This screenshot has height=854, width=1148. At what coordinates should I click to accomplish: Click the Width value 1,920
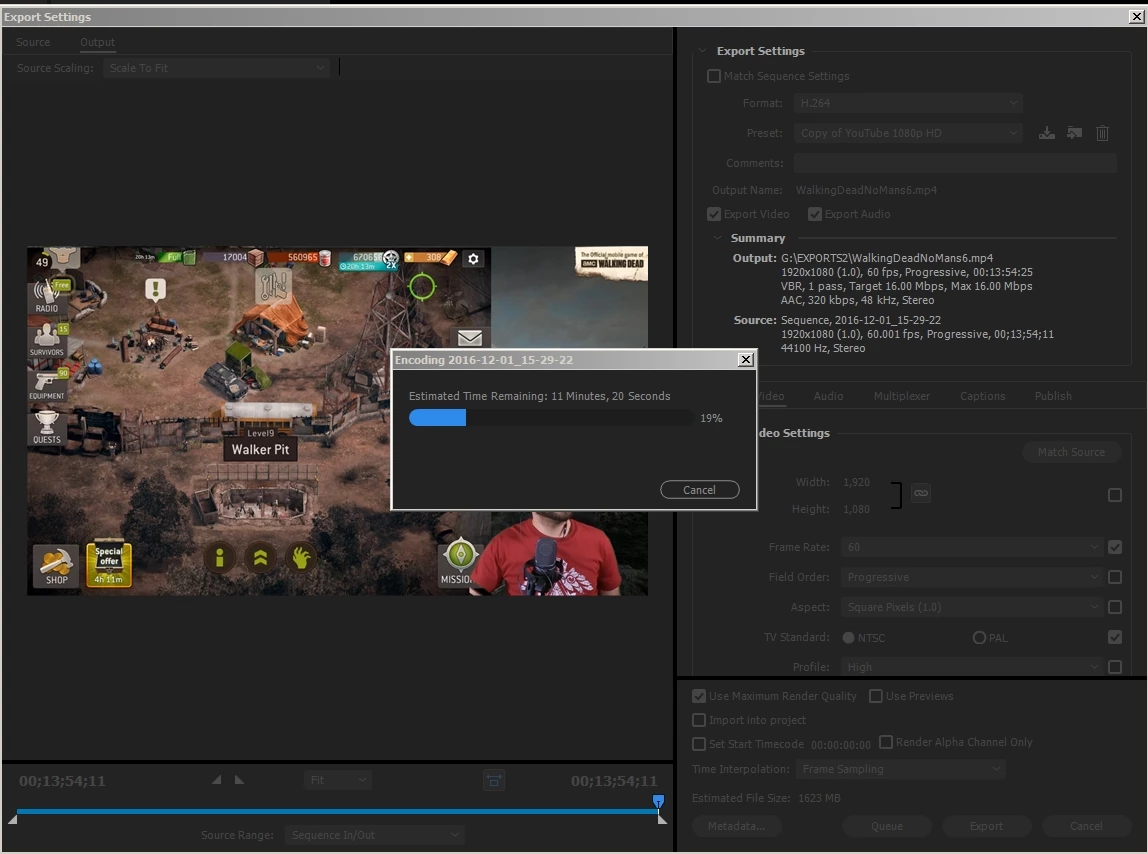[857, 482]
